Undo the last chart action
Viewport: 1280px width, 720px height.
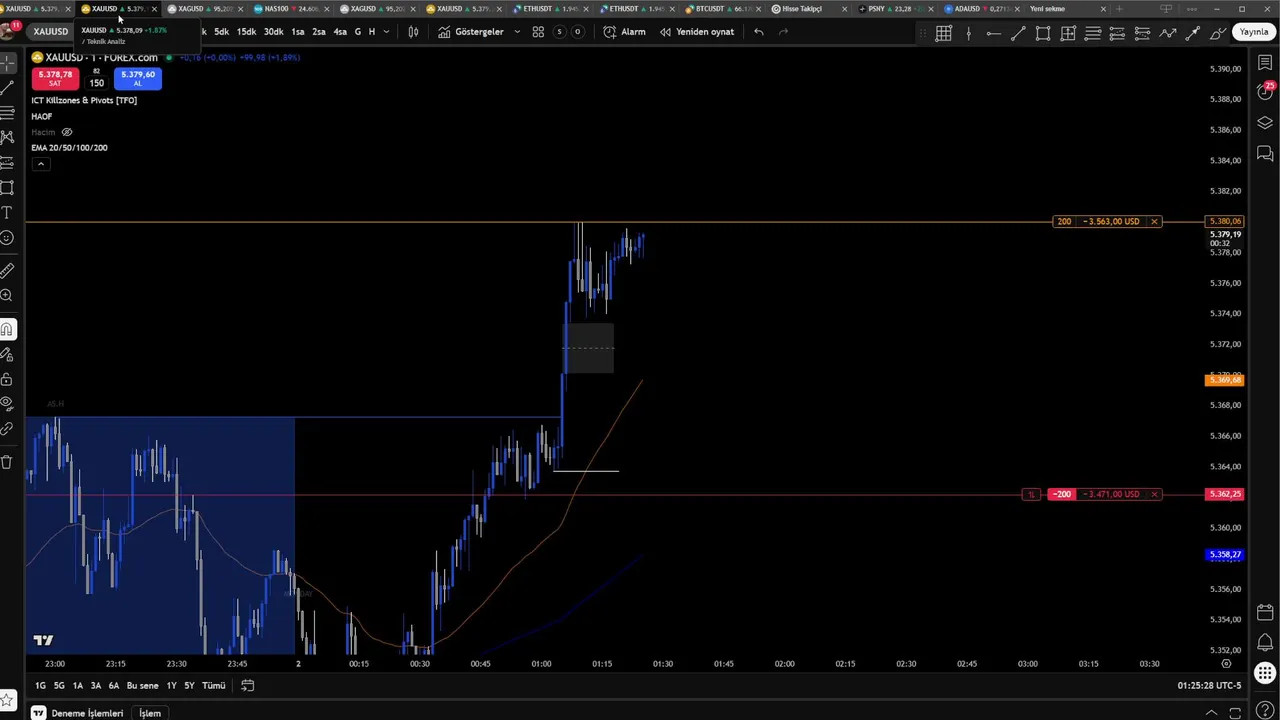[x=759, y=32]
